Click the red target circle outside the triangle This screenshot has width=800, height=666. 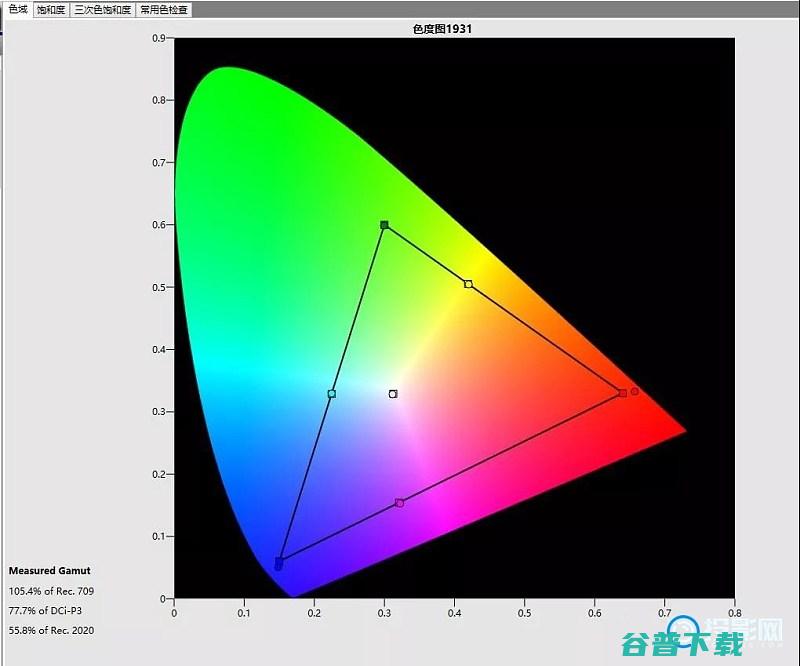pyautogui.click(x=635, y=391)
